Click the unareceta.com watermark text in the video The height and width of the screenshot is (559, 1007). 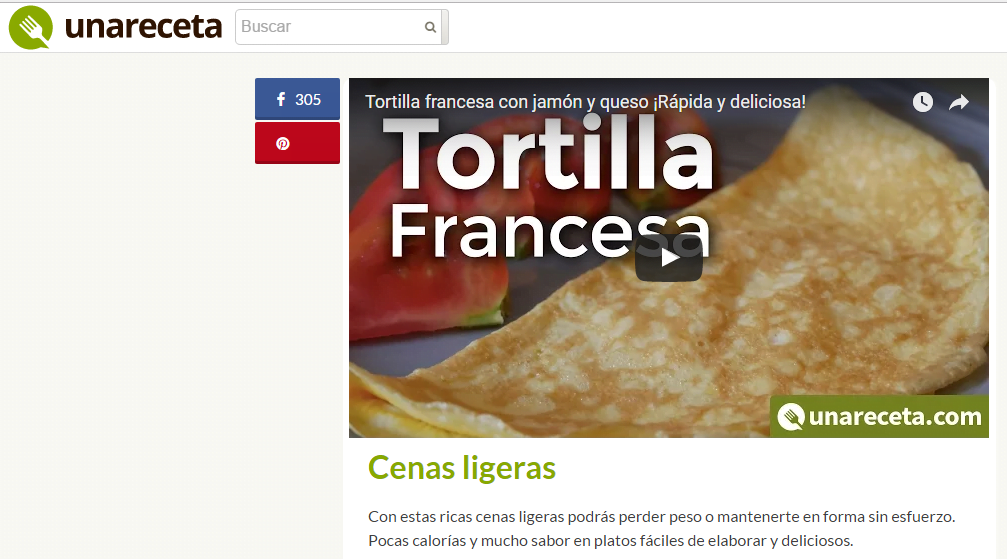coord(895,417)
